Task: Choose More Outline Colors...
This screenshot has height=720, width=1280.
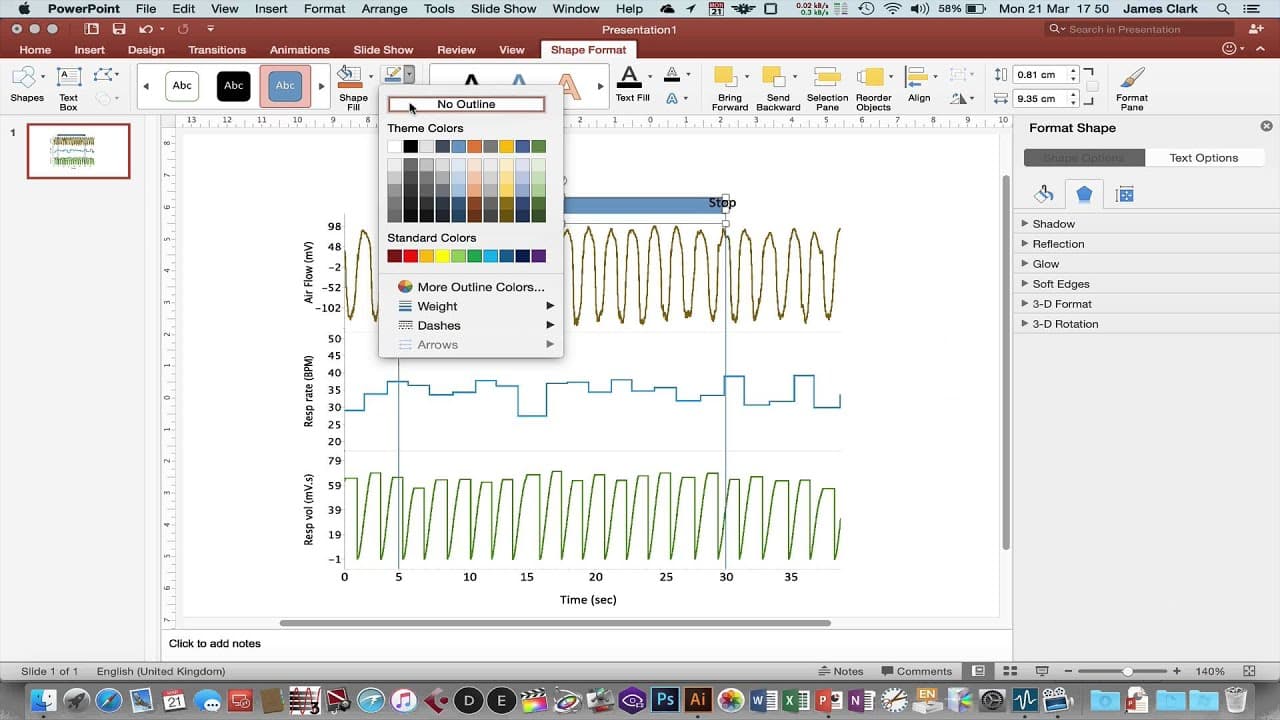Action: click(x=471, y=287)
